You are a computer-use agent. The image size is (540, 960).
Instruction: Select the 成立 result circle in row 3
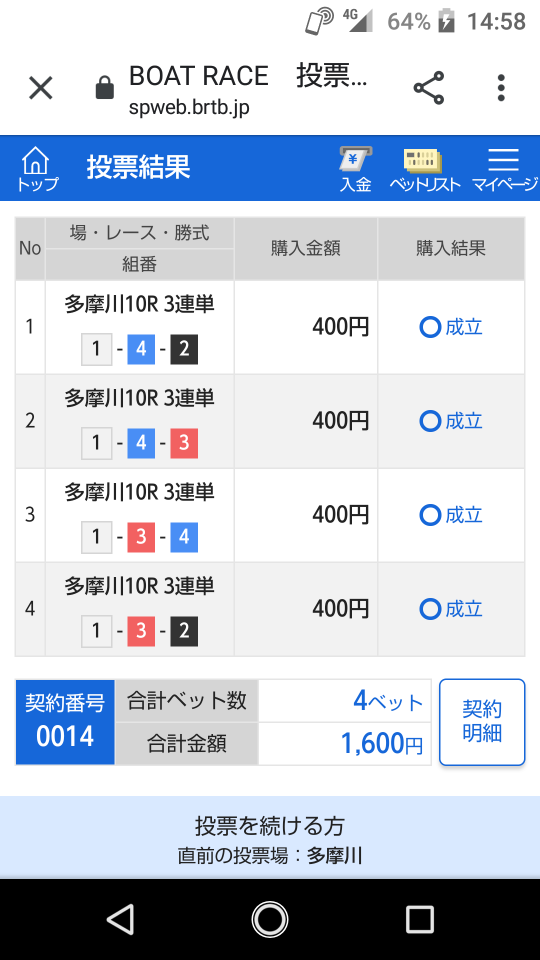pos(430,515)
